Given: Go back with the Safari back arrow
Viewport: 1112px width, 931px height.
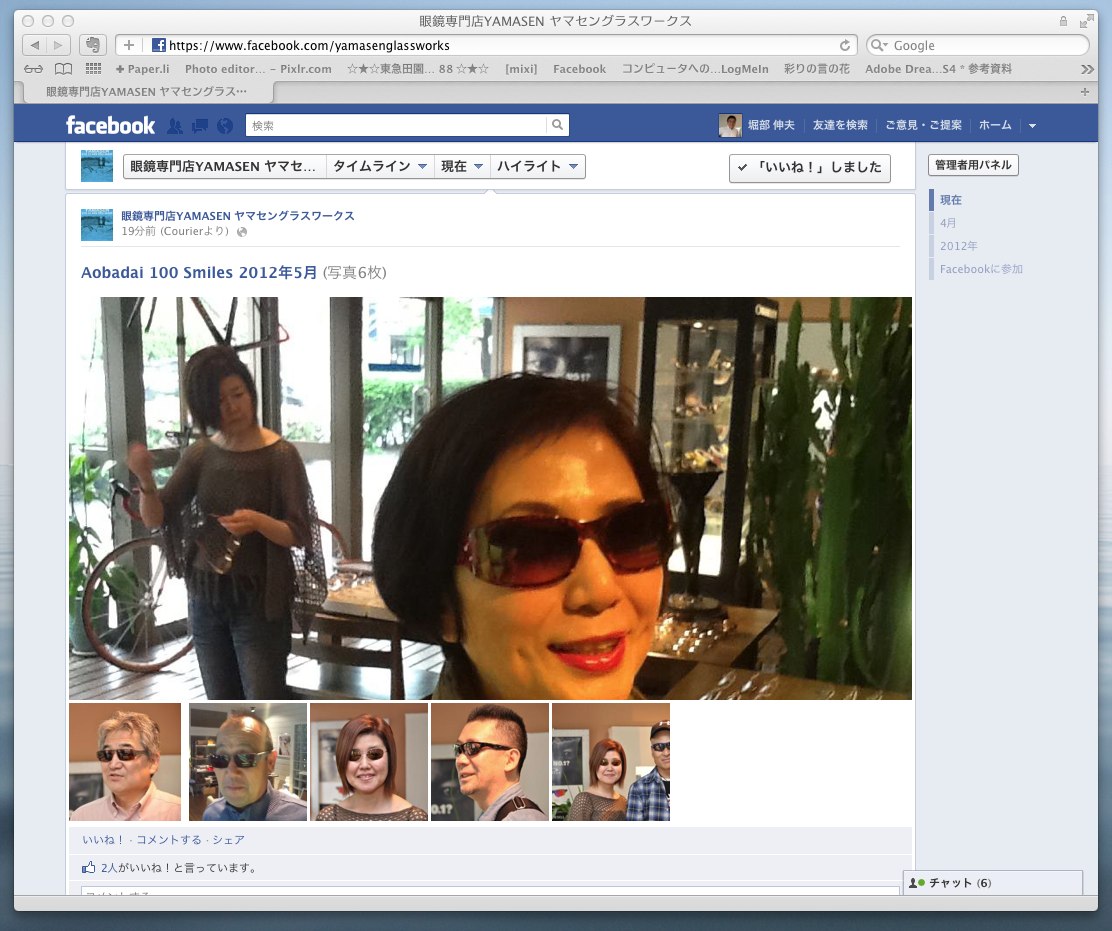Looking at the screenshot, I should 34,45.
